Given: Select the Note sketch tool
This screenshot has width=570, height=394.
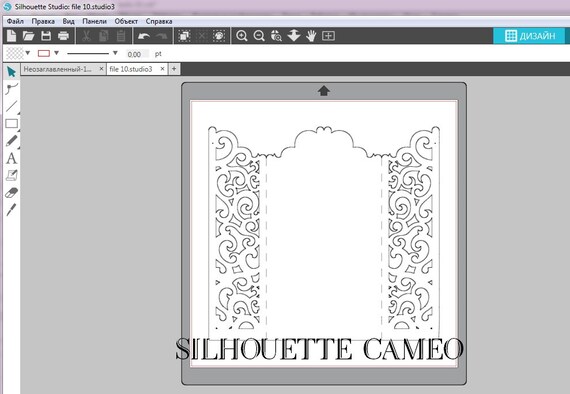Looking at the screenshot, I should pyautogui.click(x=12, y=176).
